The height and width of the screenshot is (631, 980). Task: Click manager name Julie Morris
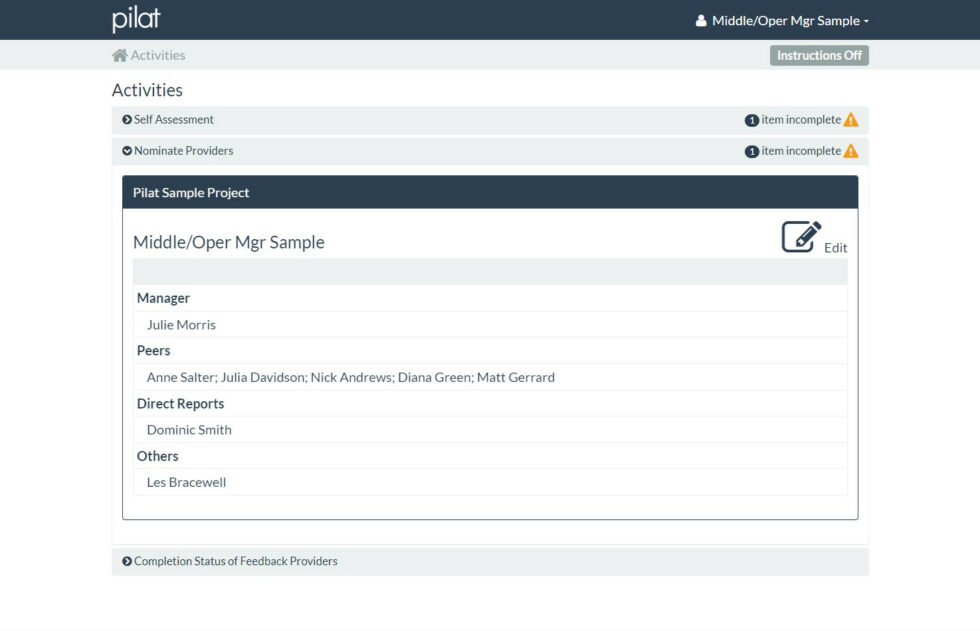(181, 325)
